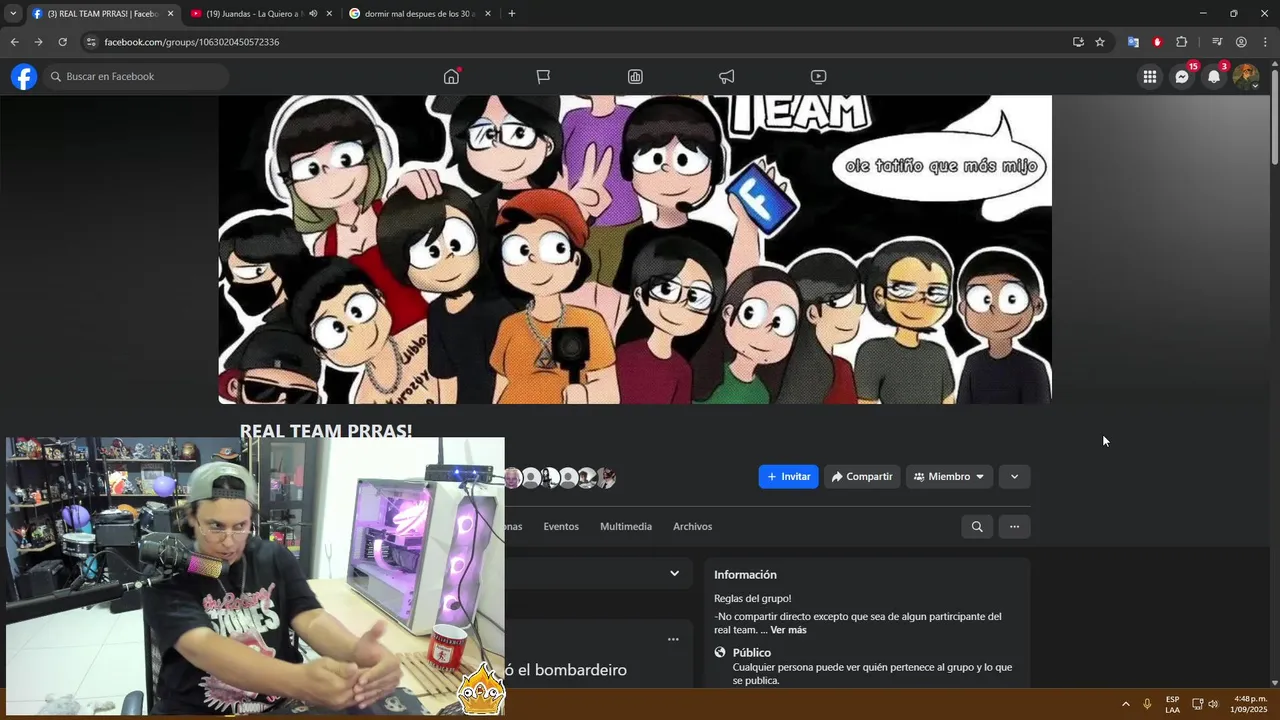Search within the group magnifier button
The image size is (1280, 720).
[x=977, y=527]
